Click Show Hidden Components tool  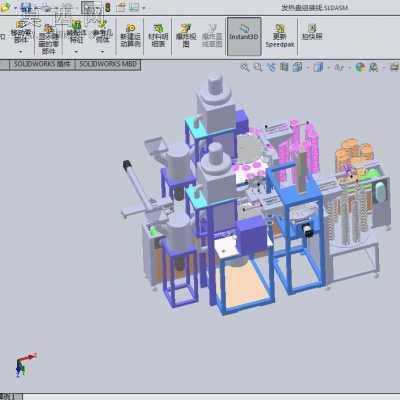coord(49,39)
